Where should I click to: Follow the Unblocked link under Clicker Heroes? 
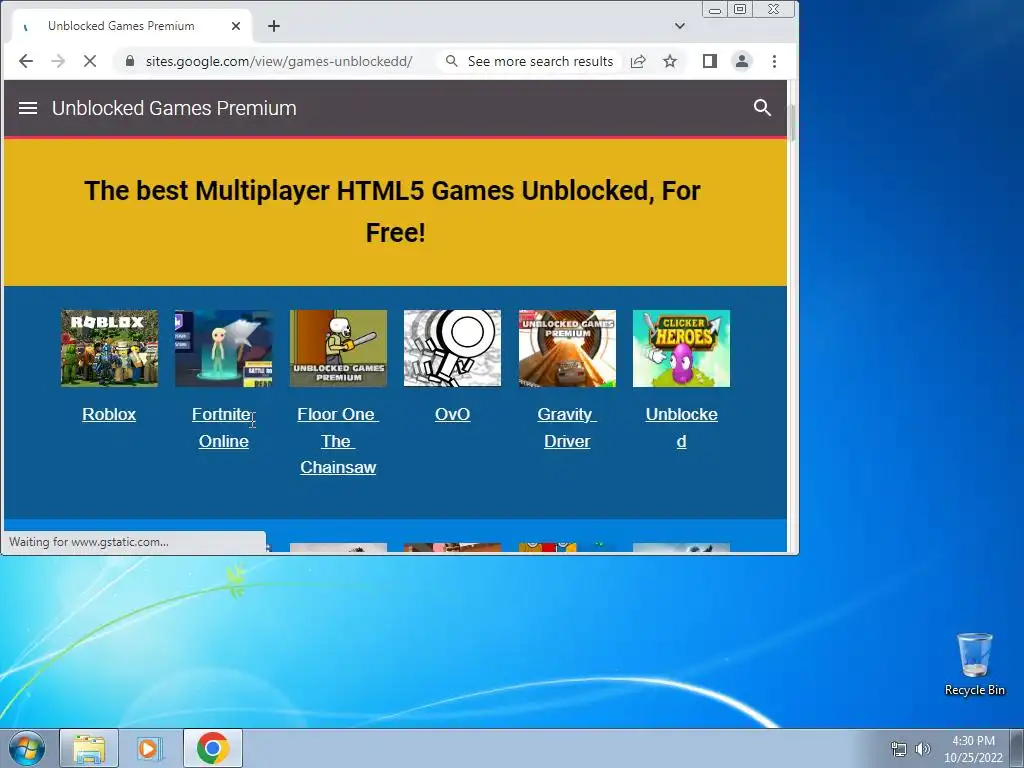681,428
